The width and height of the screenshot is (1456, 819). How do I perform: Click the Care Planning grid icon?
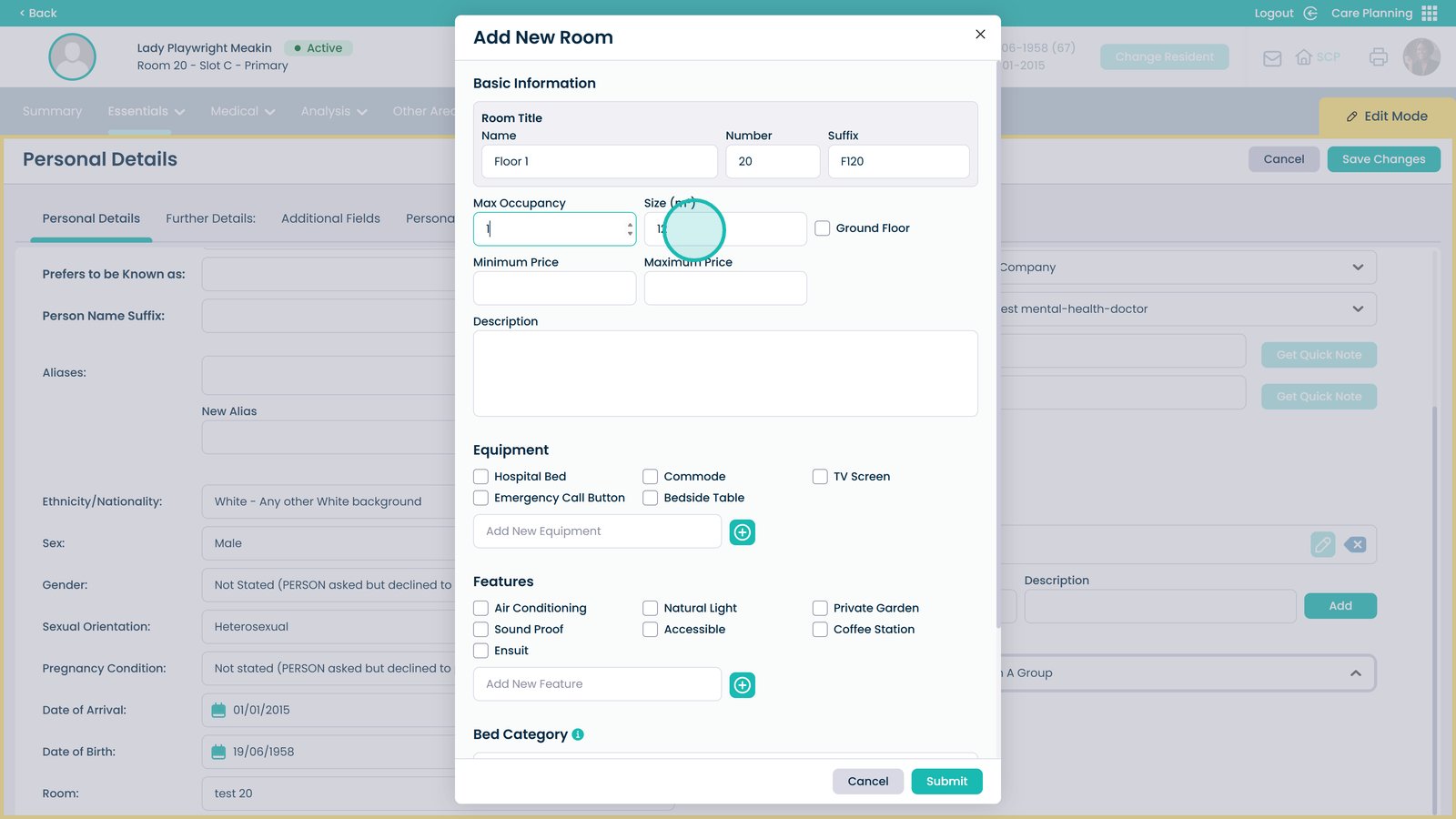(x=1430, y=14)
